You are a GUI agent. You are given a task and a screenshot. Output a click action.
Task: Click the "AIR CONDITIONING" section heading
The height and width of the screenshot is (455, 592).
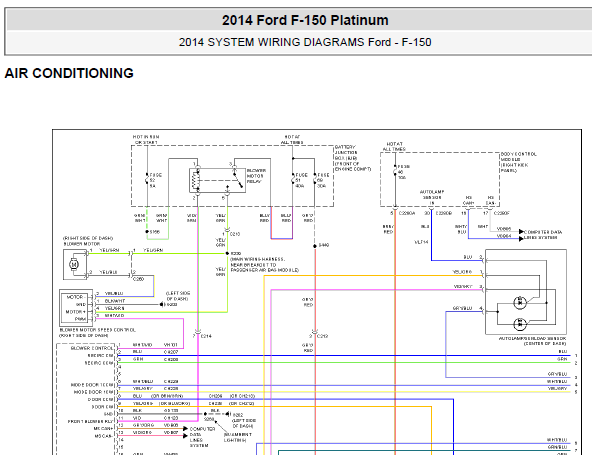tap(69, 73)
